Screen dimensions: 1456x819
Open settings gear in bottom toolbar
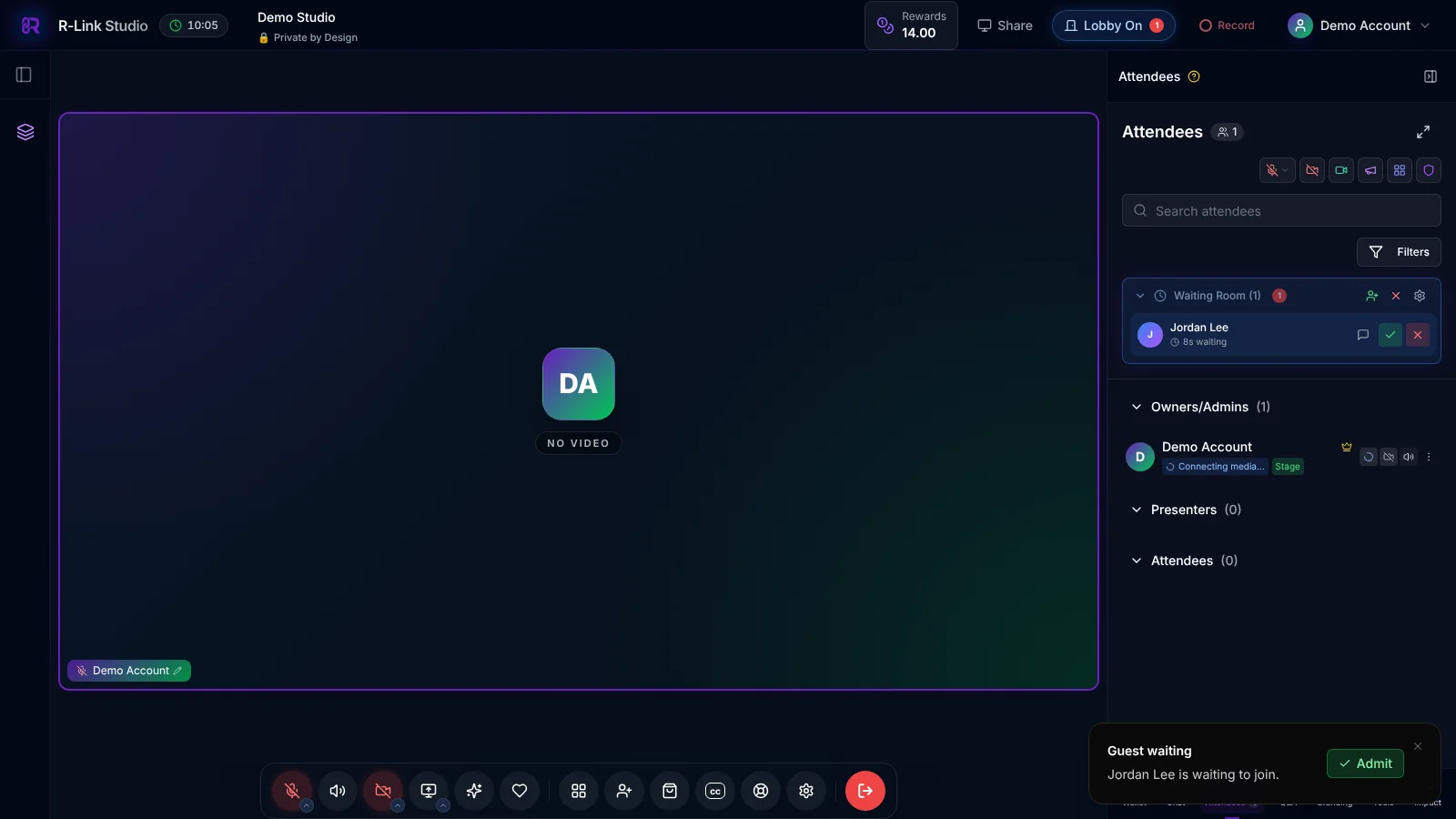pyautogui.click(x=806, y=791)
